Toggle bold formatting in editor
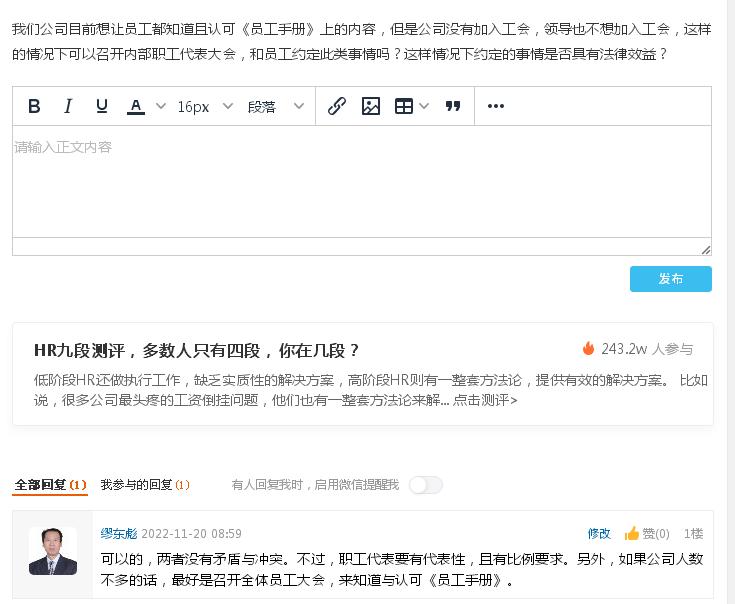This screenshot has height=604, width=735. click(x=34, y=106)
